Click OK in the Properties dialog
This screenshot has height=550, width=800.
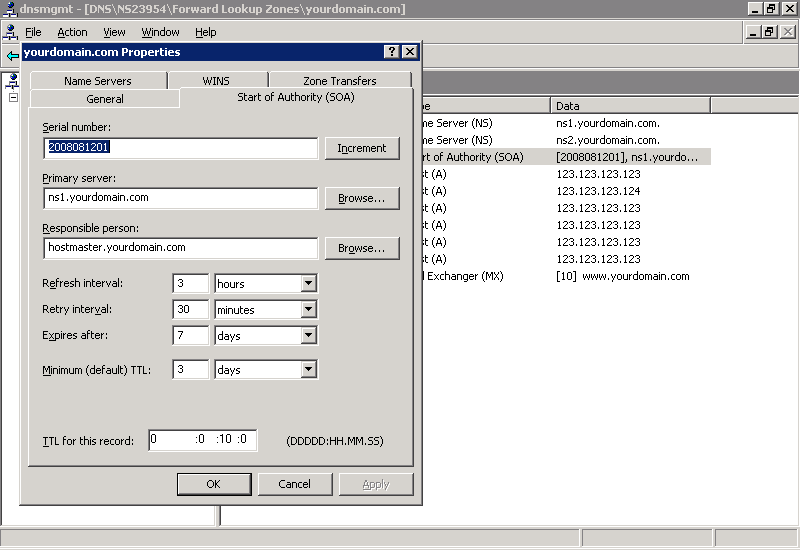point(214,484)
